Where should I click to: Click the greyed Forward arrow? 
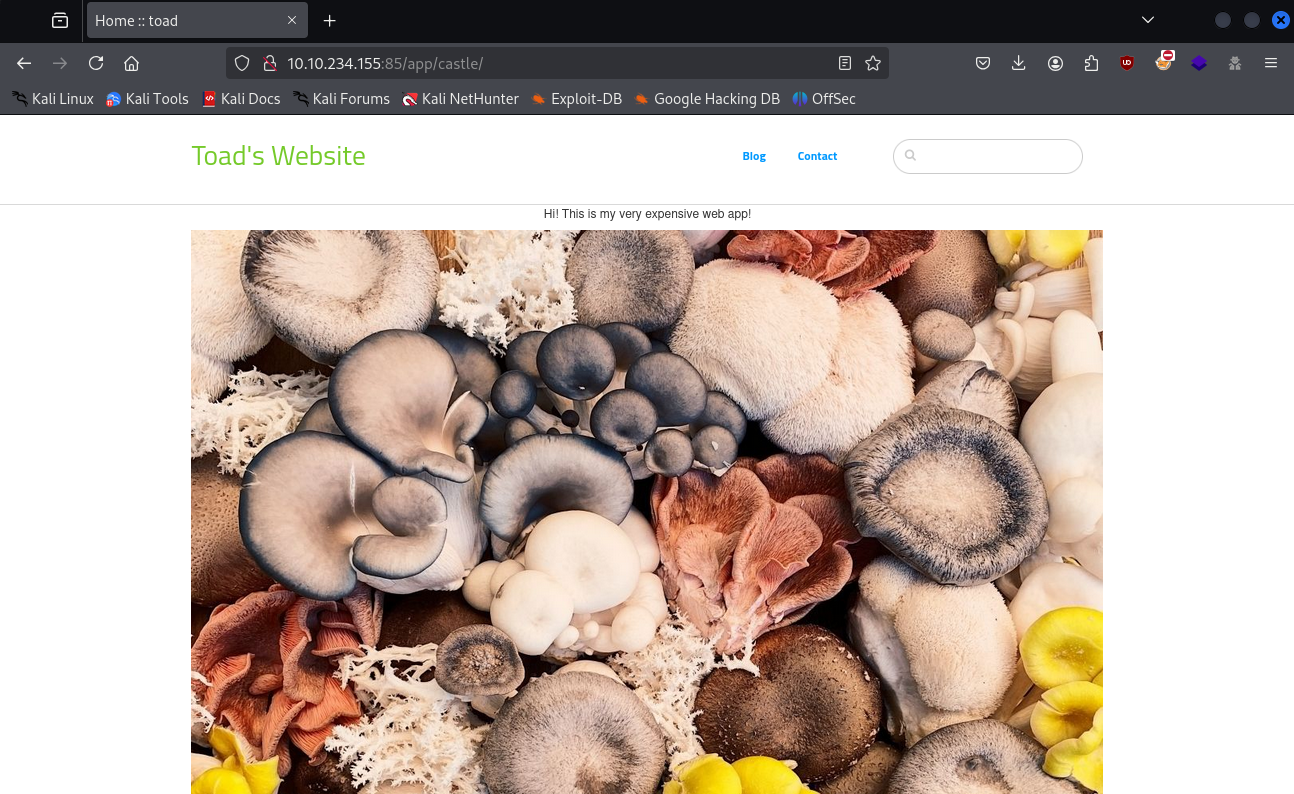[60, 63]
